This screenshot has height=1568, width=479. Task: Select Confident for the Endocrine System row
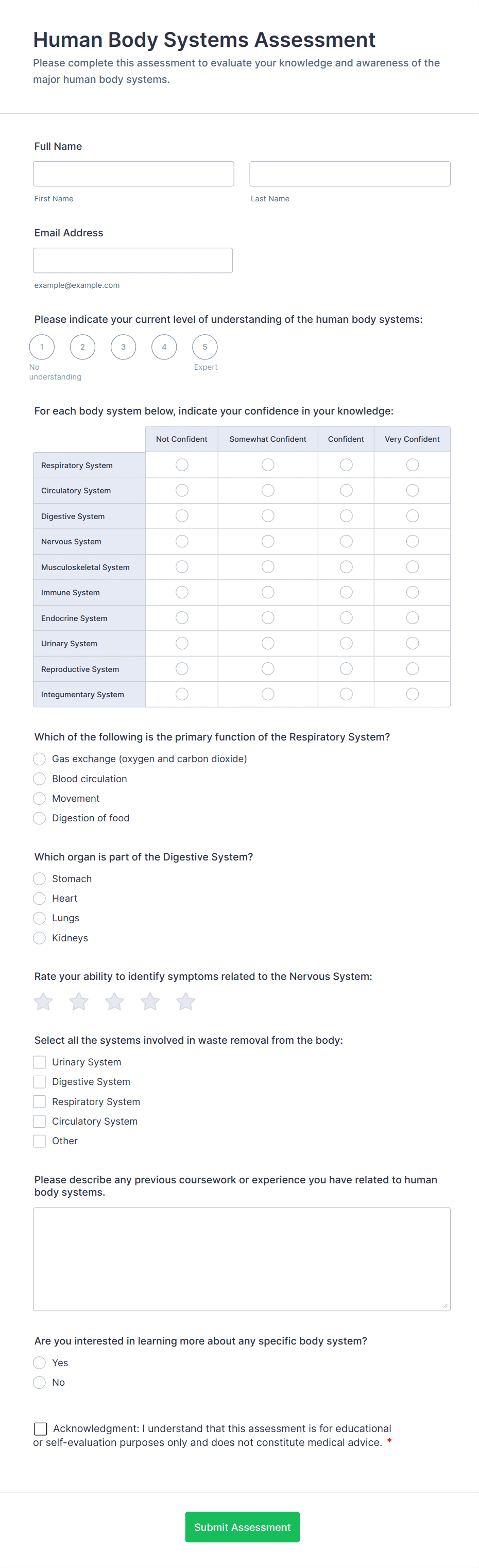[346, 617]
